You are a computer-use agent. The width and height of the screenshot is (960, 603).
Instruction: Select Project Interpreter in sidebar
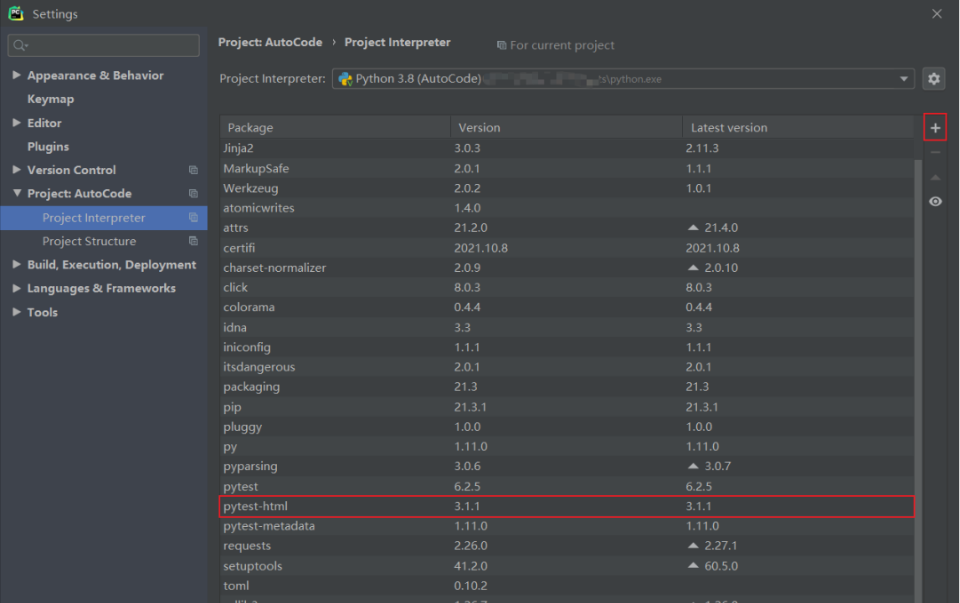pos(103,217)
